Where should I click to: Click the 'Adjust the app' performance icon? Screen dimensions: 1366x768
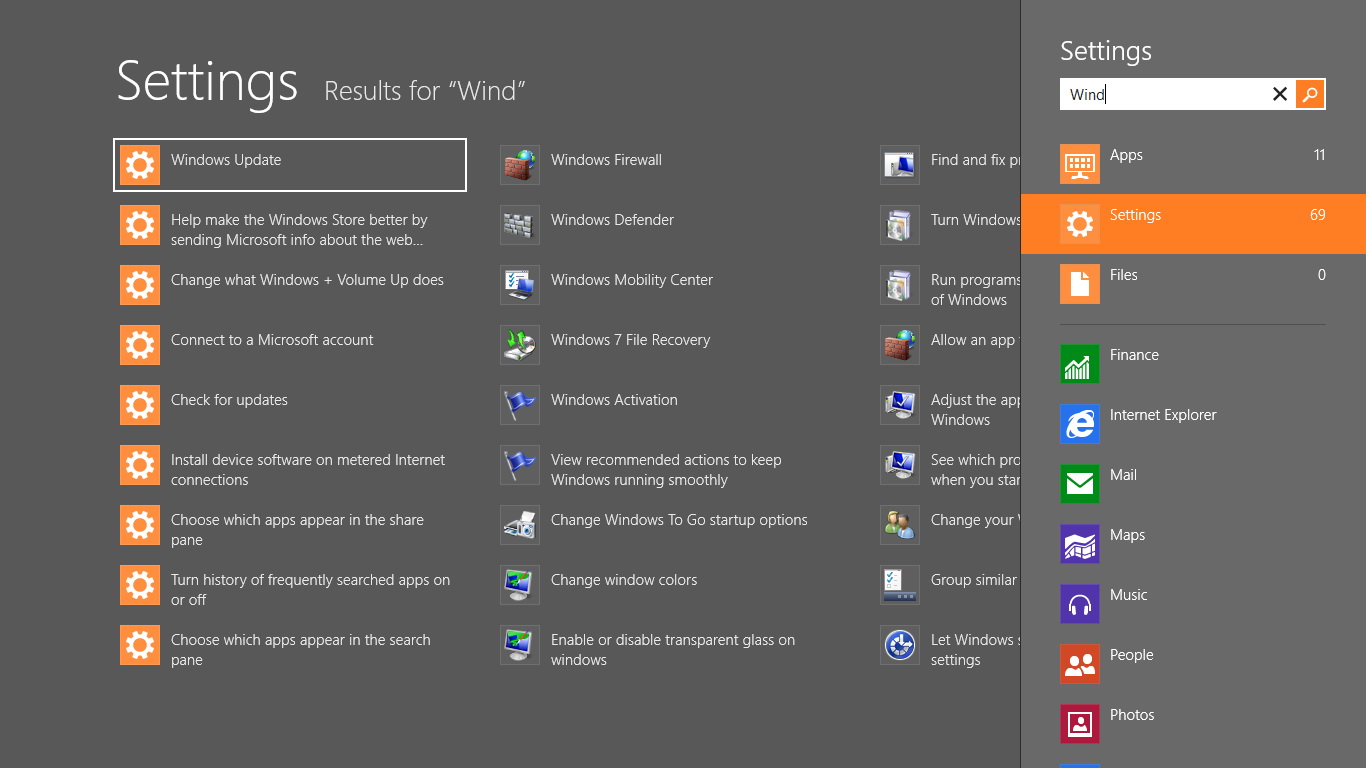[900, 405]
